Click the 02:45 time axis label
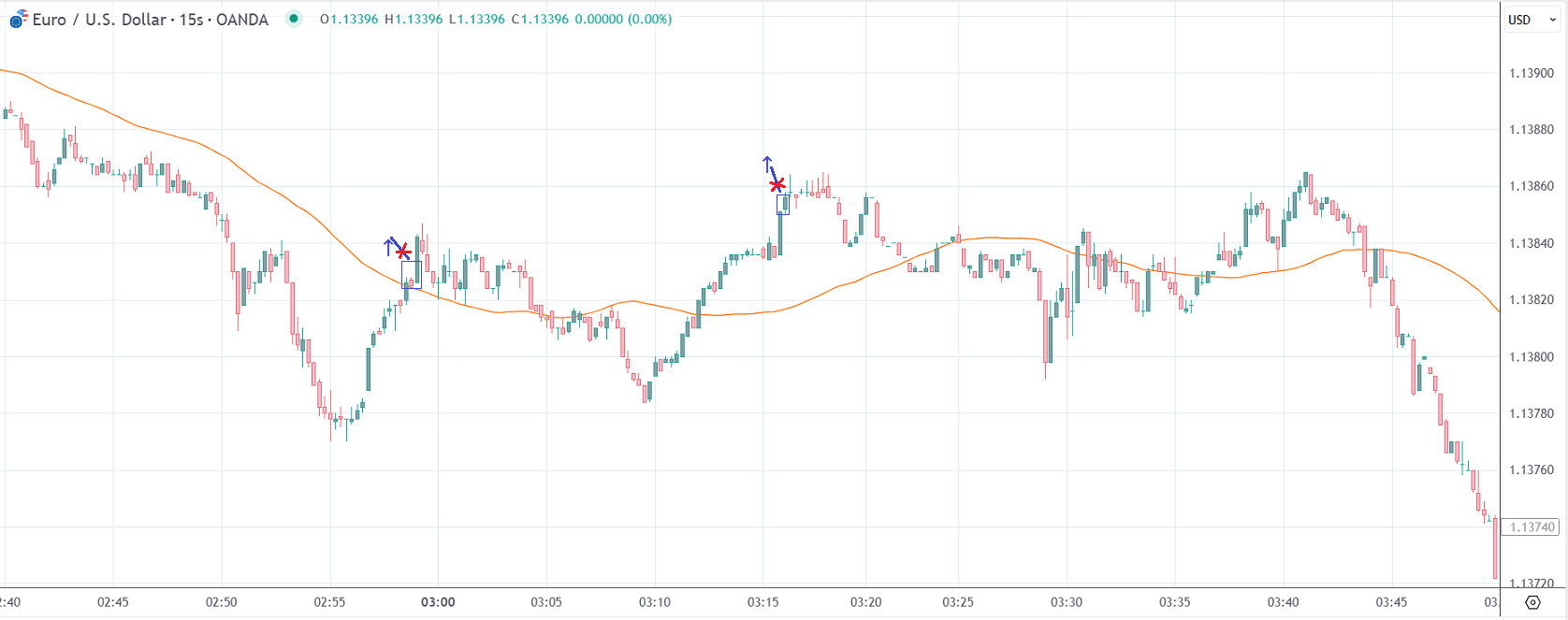The height and width of the screenshot is (620, 1568). click(x=113, y=602)
